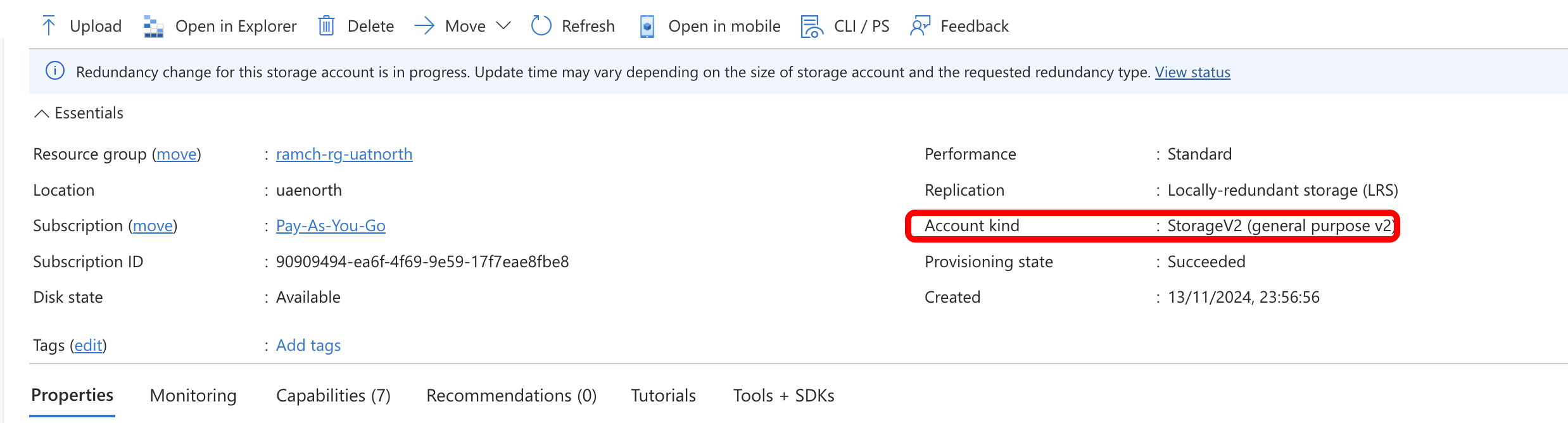Switch to the Monitoring tab
The height and width of the screenshot is (423, 1568).
tap(193, 396)
